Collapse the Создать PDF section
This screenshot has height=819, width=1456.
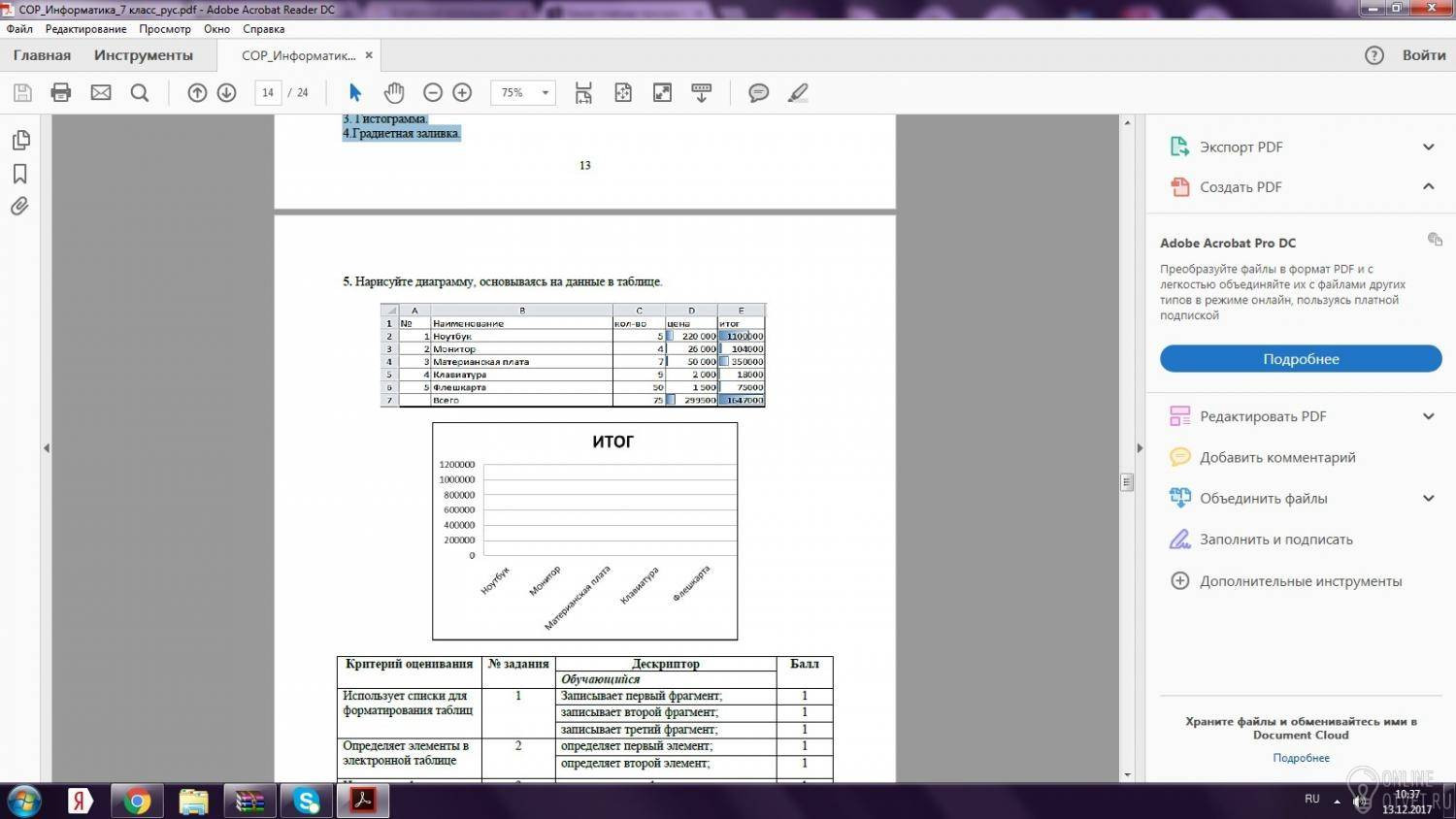(x=1428, y=186)
